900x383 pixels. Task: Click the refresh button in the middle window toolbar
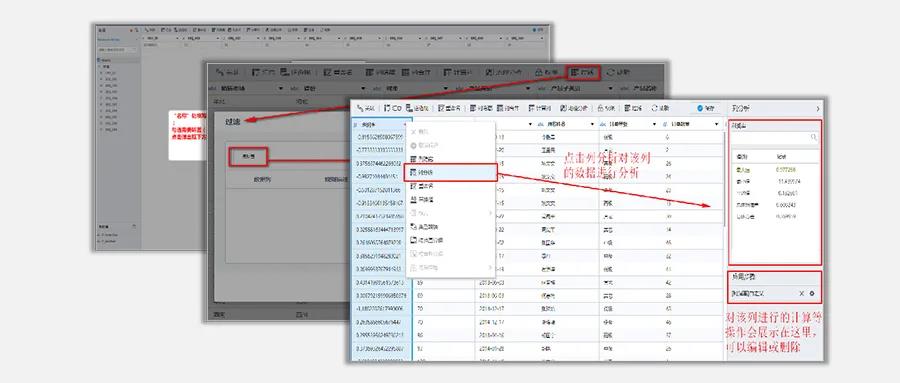click(619, 72)
